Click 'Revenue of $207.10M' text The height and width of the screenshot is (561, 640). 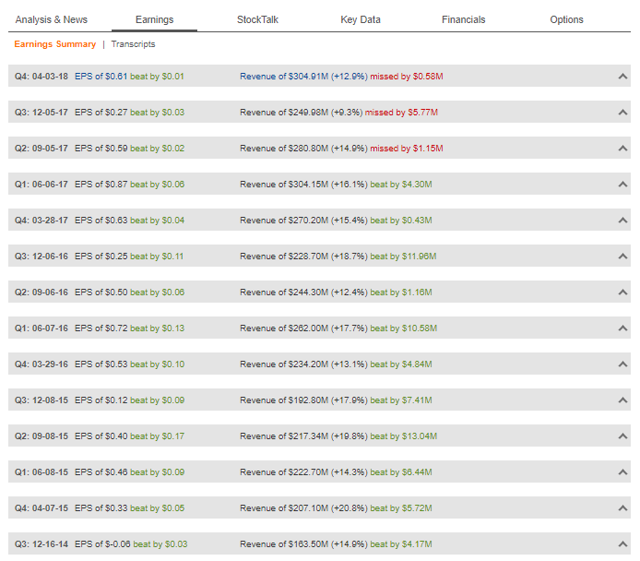coord(284,508)
